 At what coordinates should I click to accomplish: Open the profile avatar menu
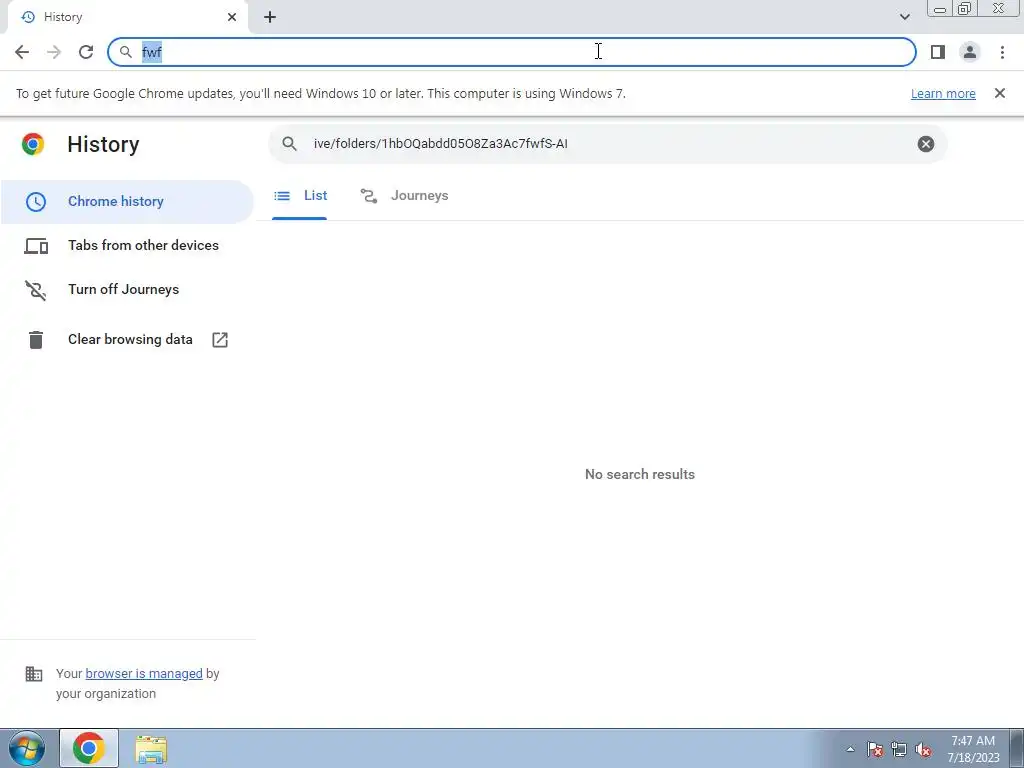[970, 52]
